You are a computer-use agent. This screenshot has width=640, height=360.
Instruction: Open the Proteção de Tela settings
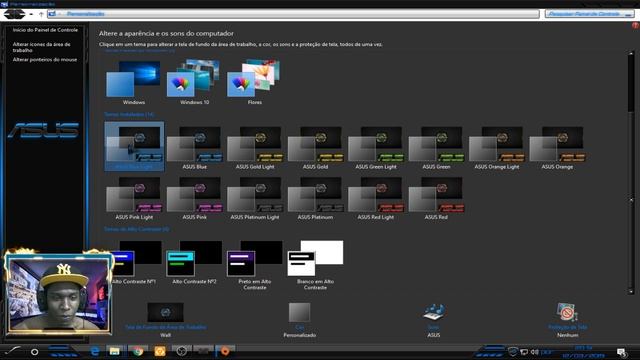567,320
